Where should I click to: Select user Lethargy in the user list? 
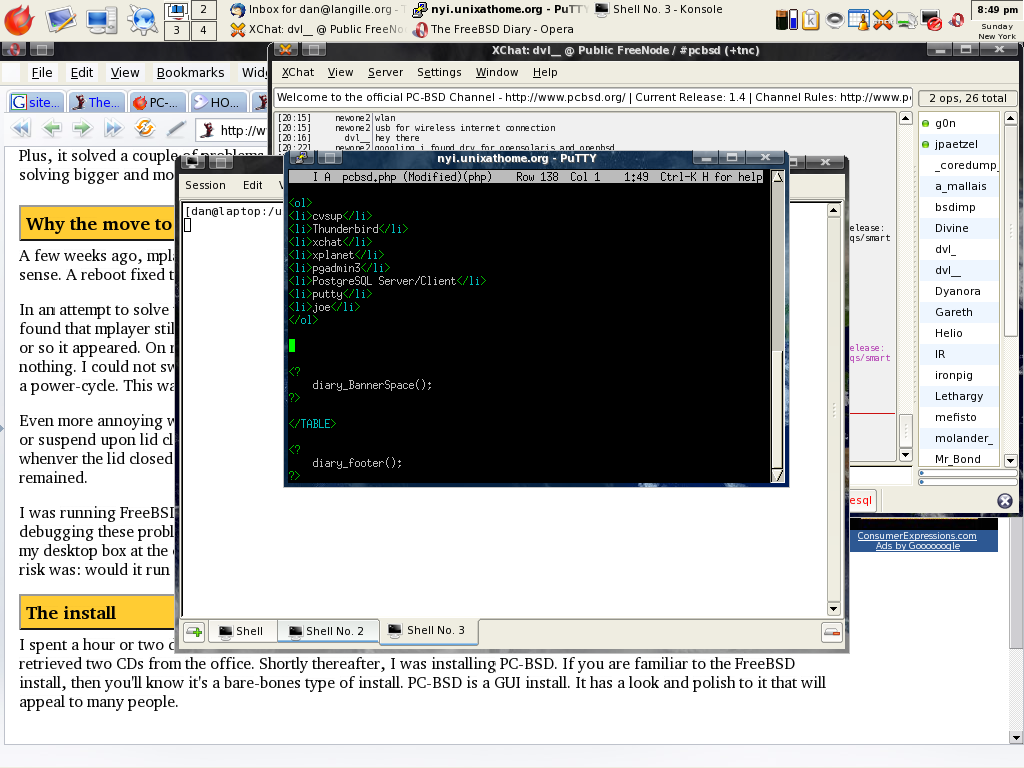coord(959,396)
